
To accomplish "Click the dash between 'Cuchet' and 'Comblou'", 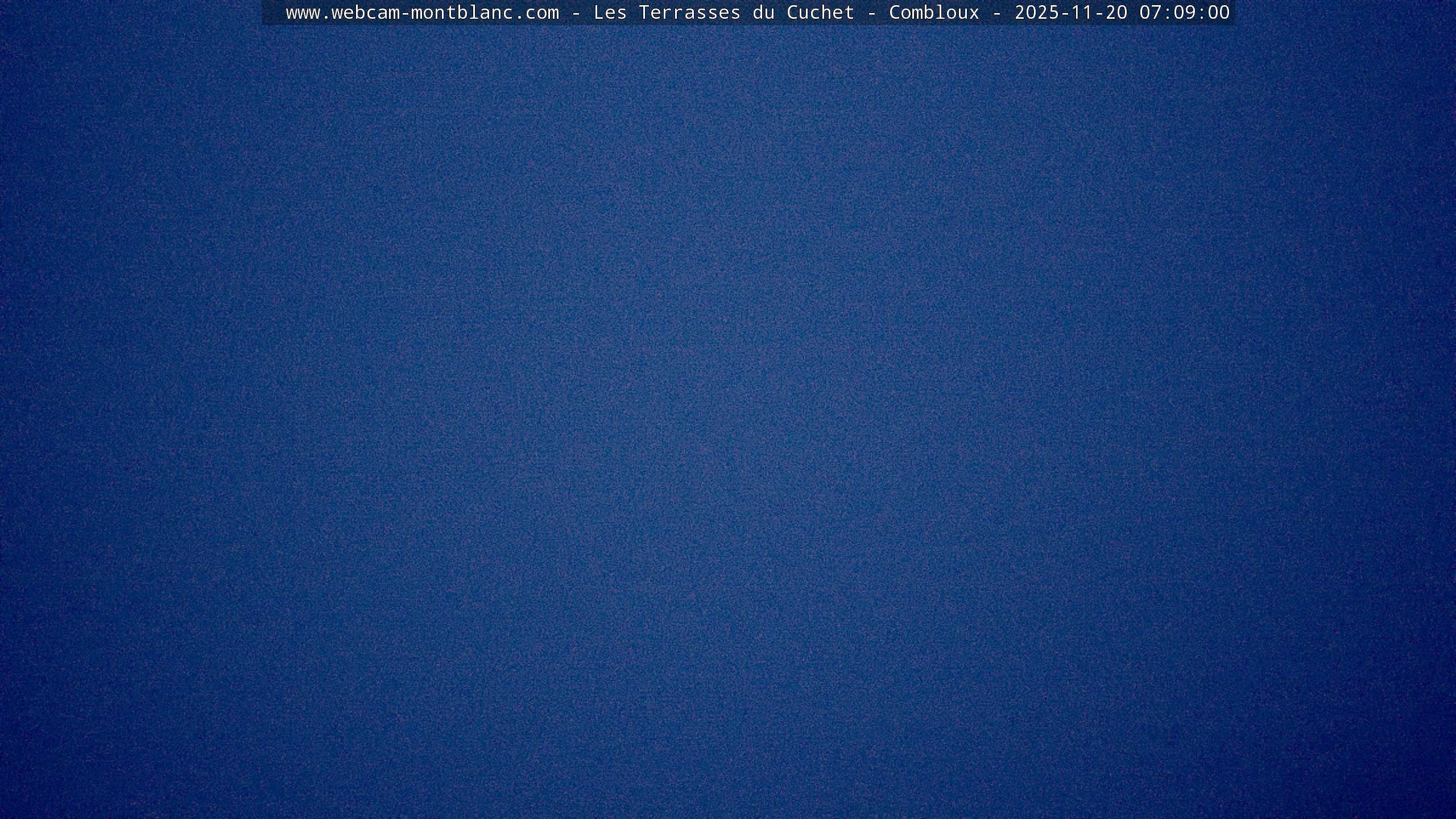I will coord(871,13).
